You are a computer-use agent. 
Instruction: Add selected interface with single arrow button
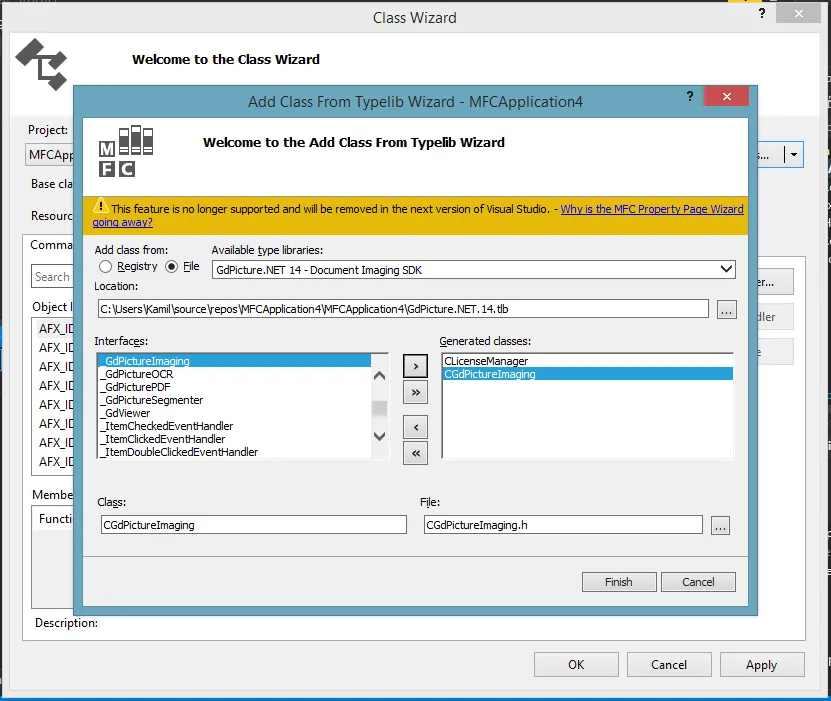pos(415,366)
